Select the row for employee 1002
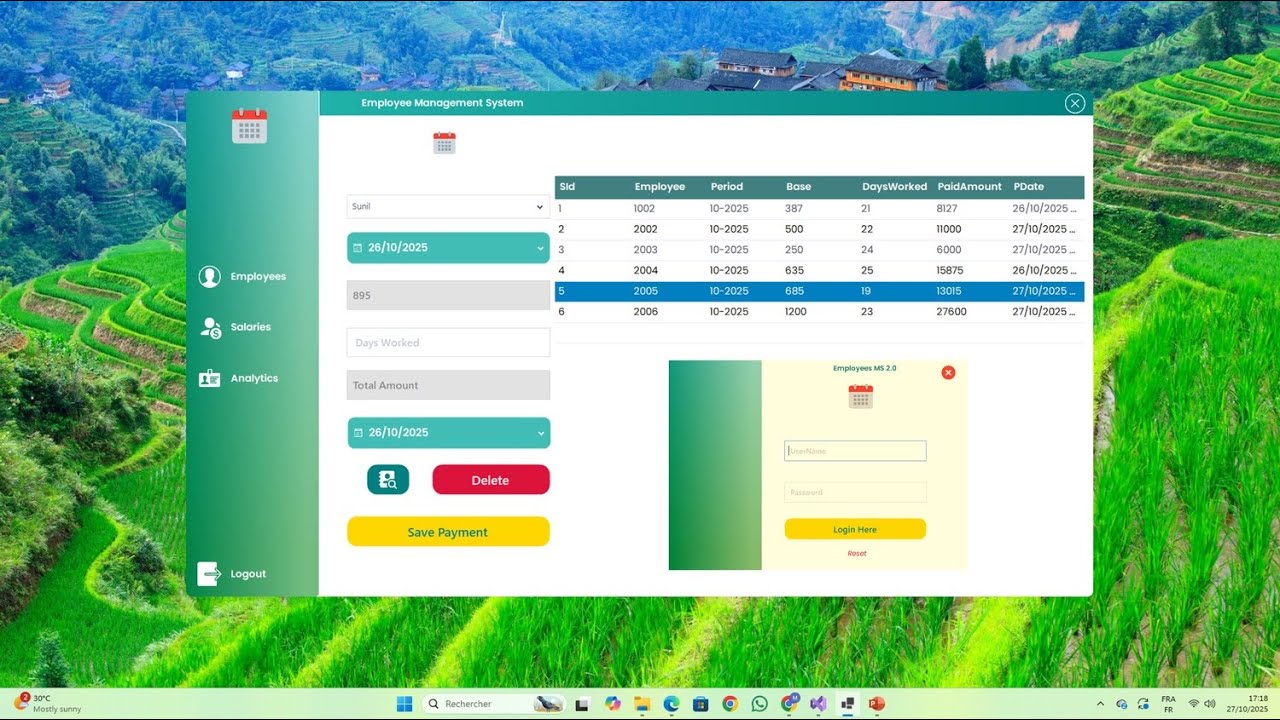 (819, 209)
